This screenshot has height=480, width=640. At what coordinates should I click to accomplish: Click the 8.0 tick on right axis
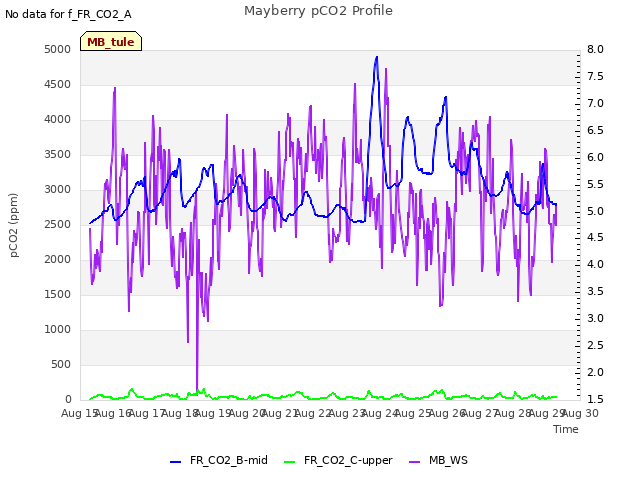click(x=595, y=49)
